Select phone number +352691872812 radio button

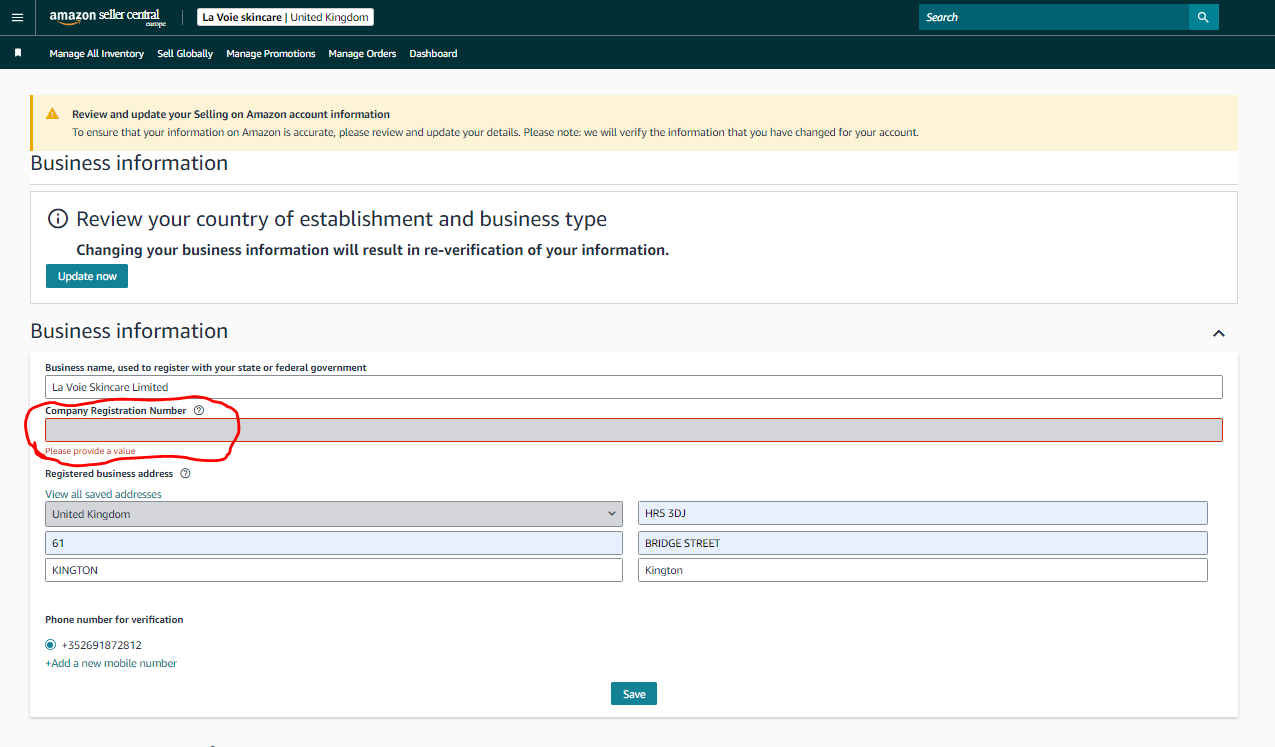point(51,645)
